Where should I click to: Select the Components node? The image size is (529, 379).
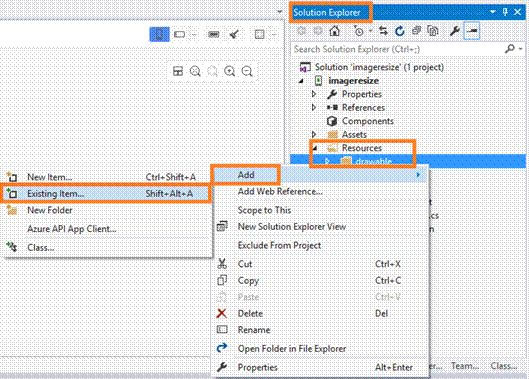[x=368, y=121]
